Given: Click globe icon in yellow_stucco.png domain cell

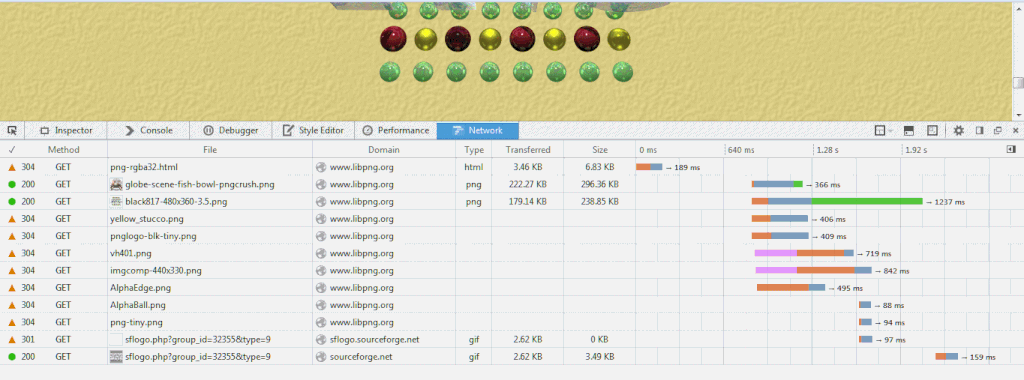Looking at the screenshot, I should [x=321, y=219].
